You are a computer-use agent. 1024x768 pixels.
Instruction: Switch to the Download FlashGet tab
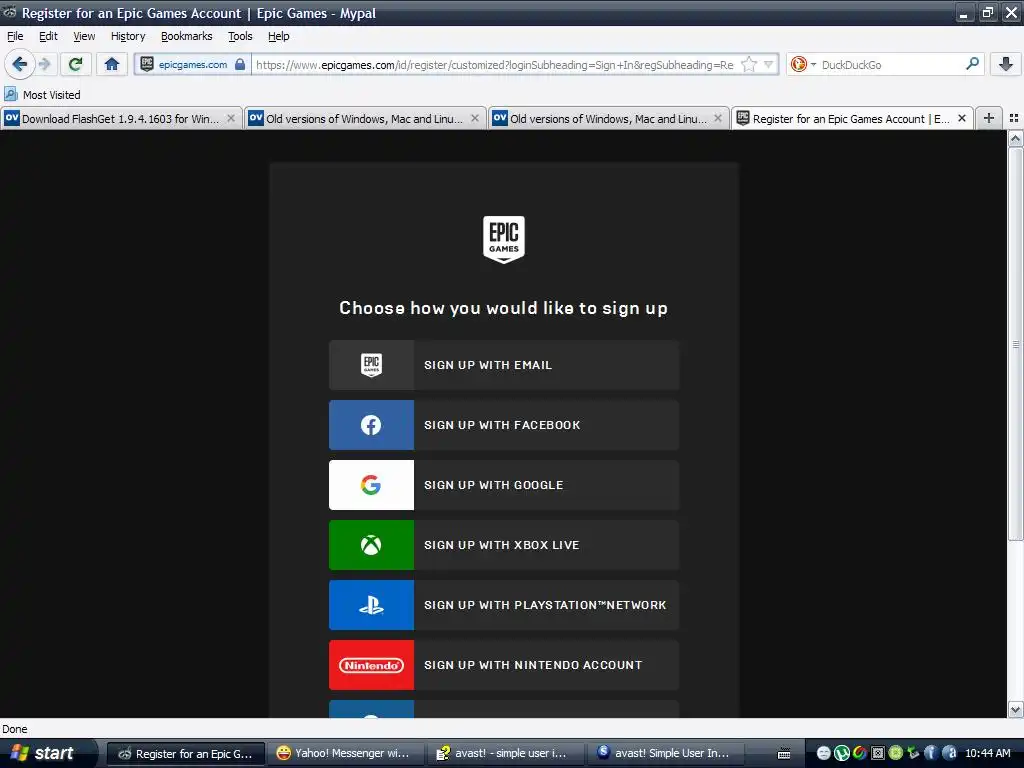click(x=120, y=118)
